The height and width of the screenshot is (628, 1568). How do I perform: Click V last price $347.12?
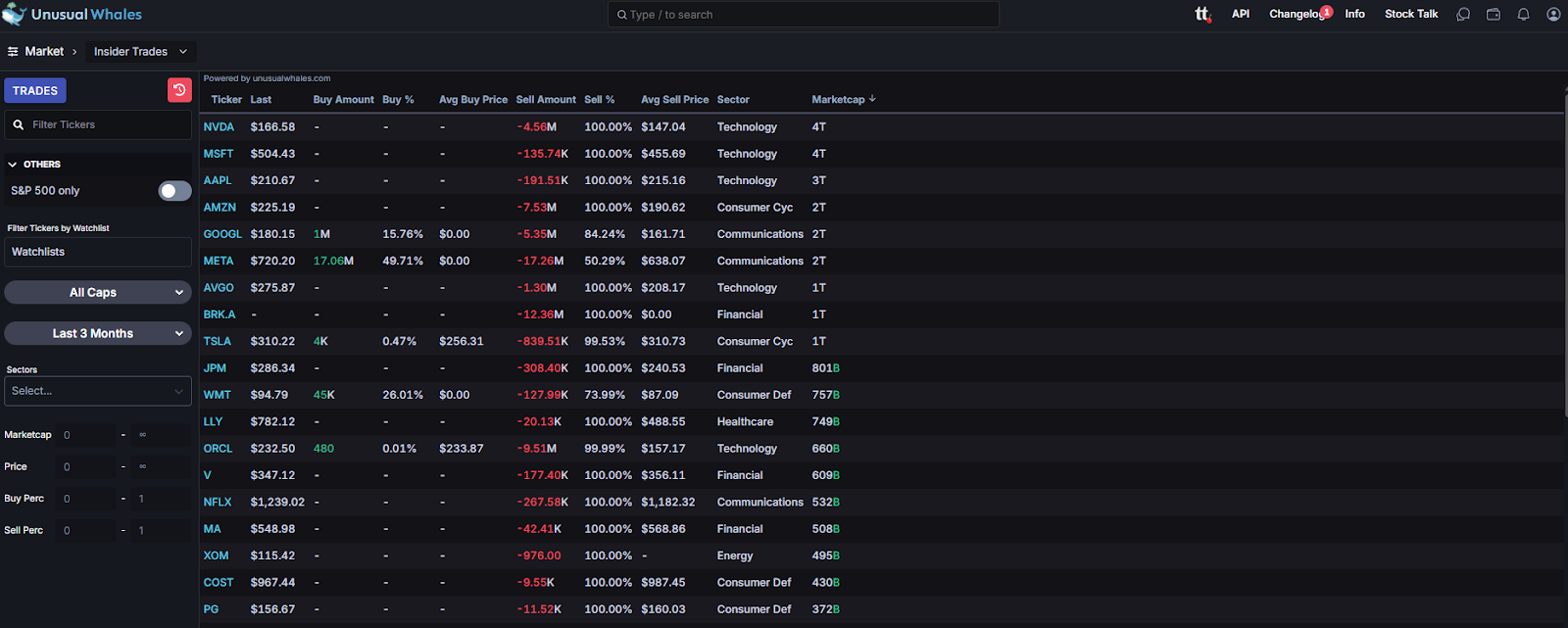(272, 475)
